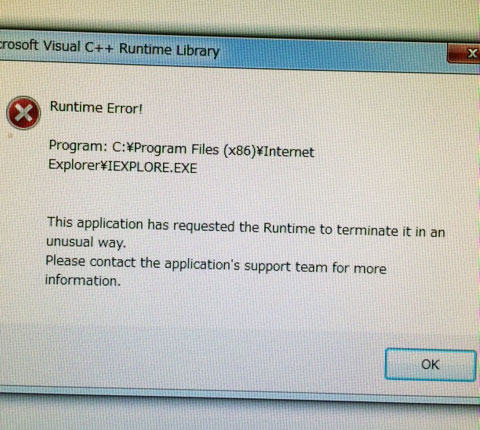Click the 'Please contact the application's' text
The width and height of the screenshot is (480, 430).
[x=143, y=262]
